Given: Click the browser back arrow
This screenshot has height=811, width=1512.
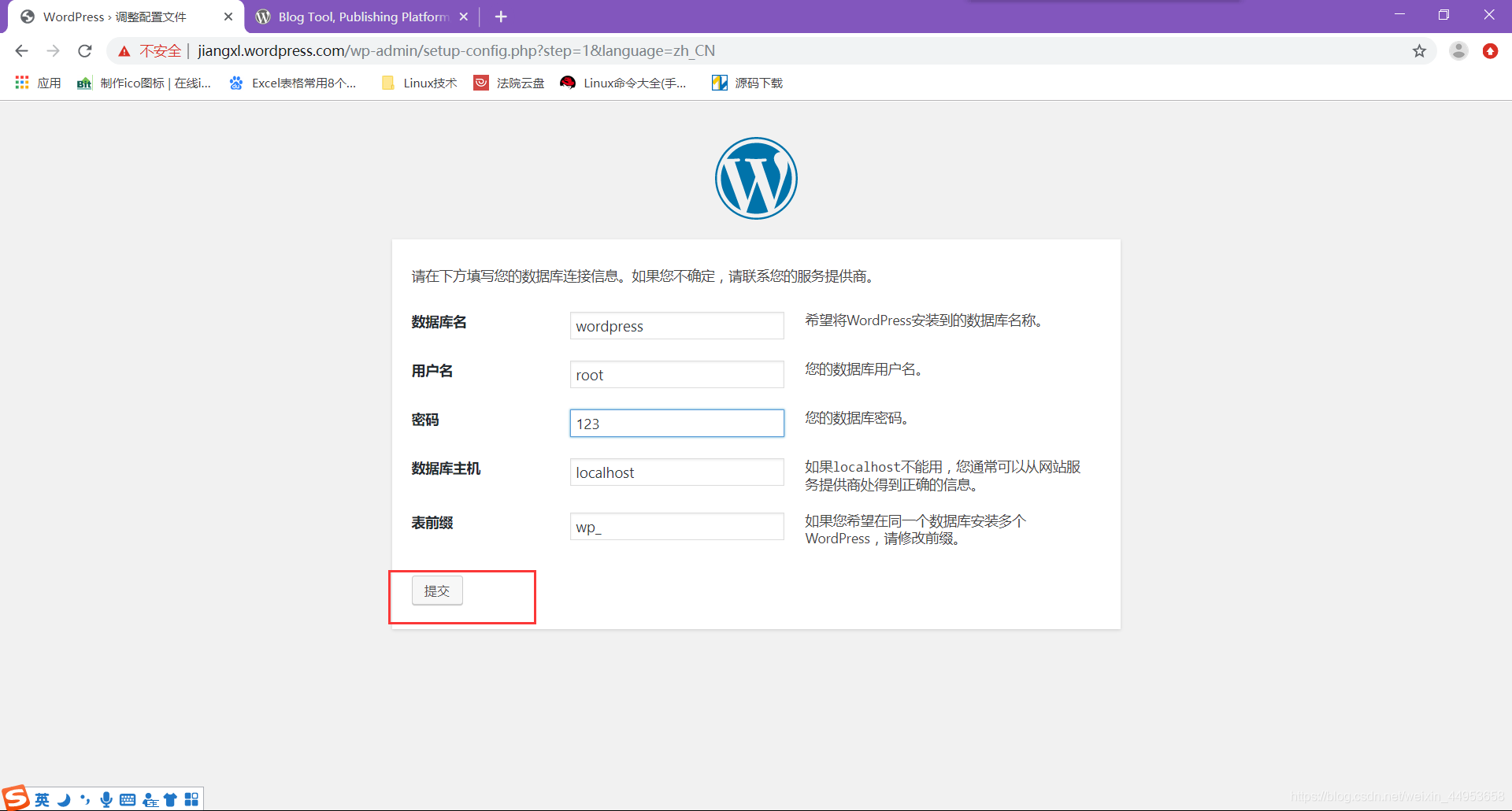Looking at the screenshot, I should [x=21, y=51].
